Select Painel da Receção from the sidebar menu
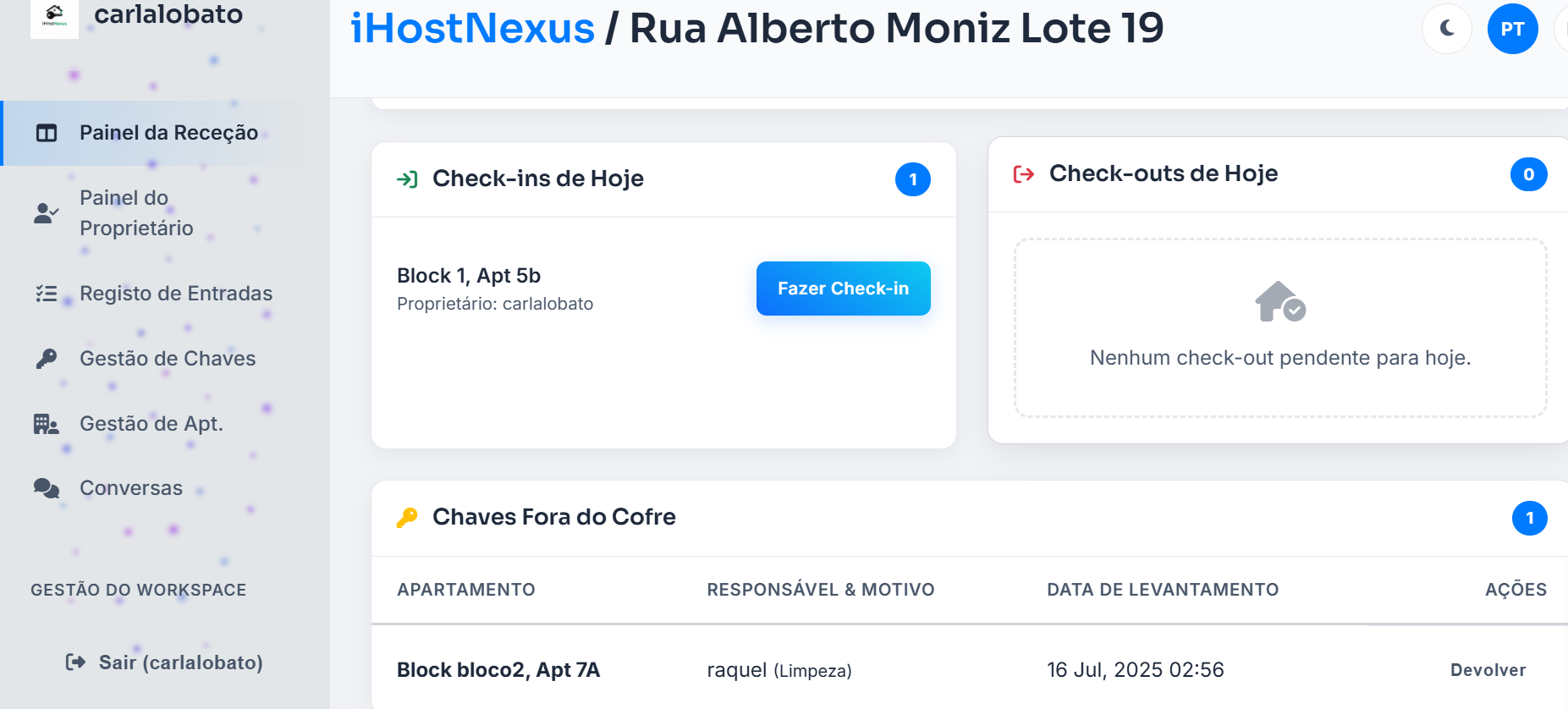This screenshot has width=1568, height=709. pos(168,132)
